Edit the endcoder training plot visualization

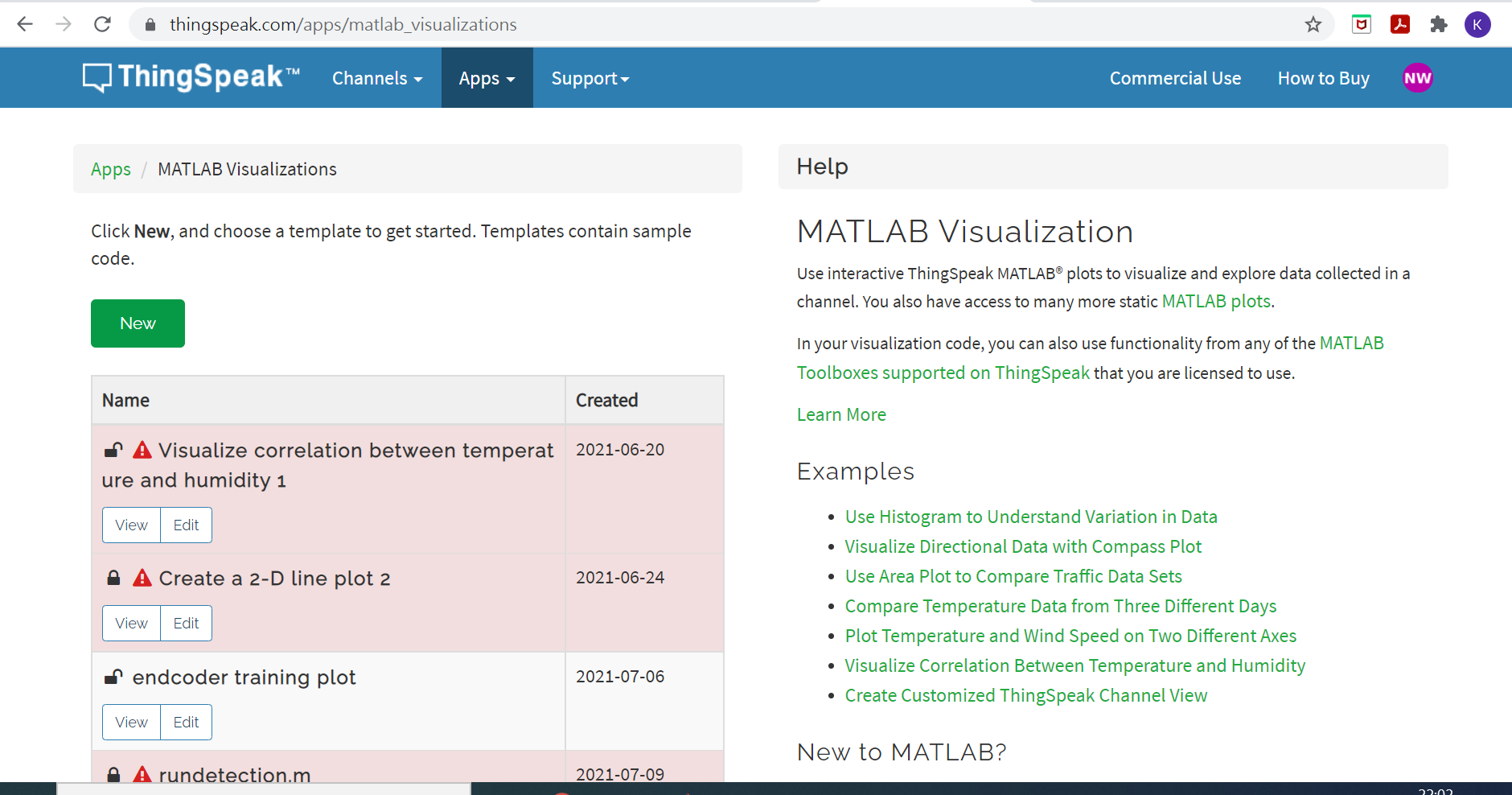[186, 722]
